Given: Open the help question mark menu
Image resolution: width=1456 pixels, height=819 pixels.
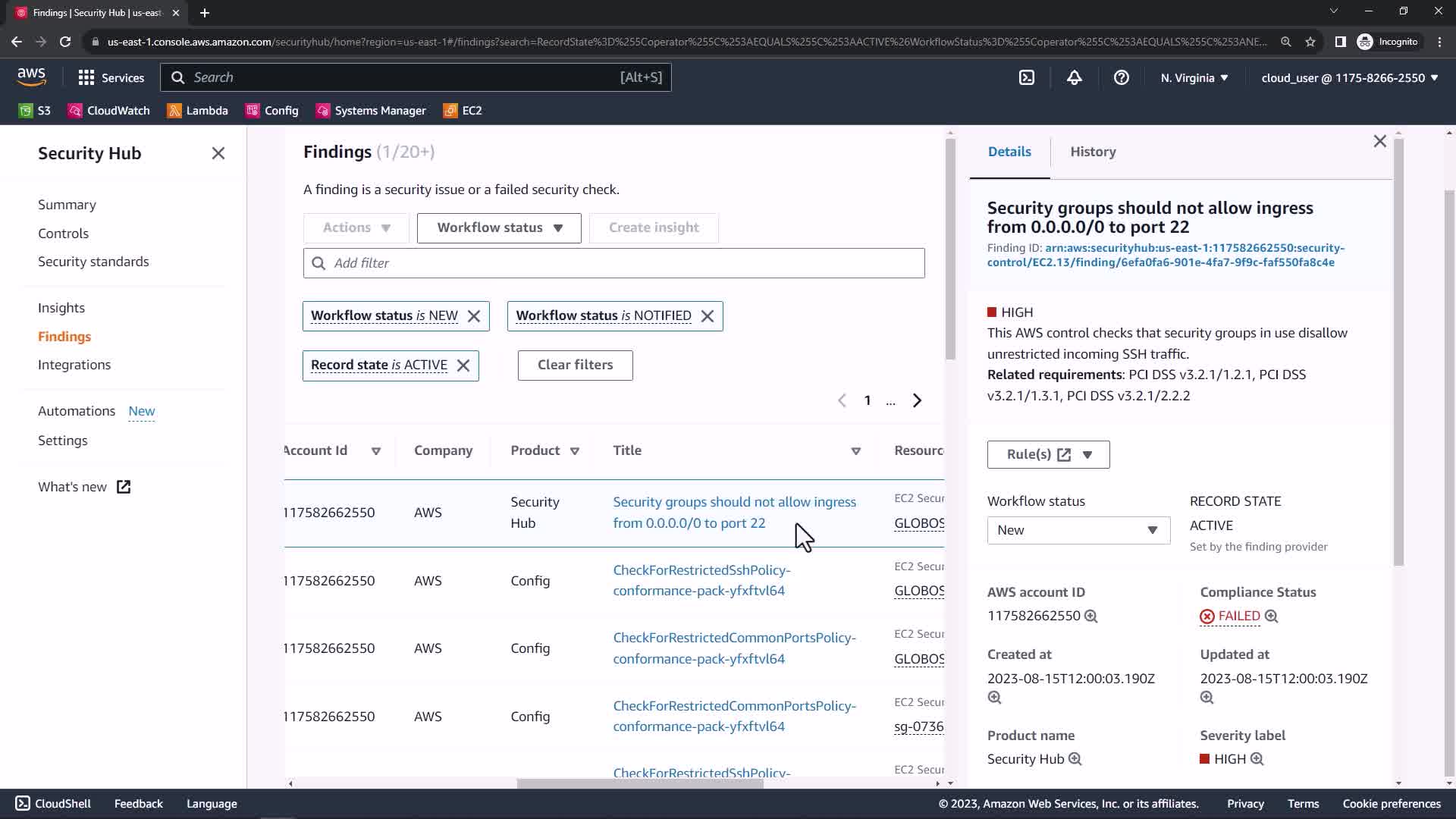Looking at the screenshot, I should tap(1121, 77).
